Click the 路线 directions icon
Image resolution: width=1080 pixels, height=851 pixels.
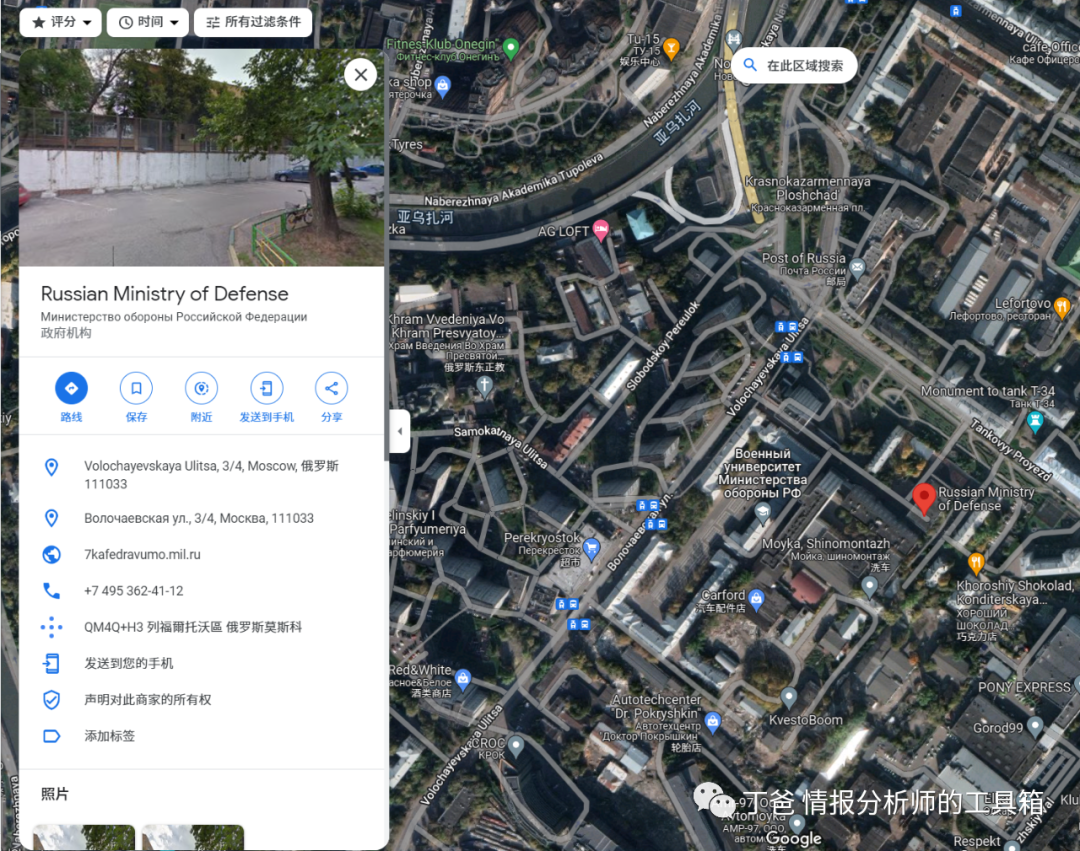71,388
